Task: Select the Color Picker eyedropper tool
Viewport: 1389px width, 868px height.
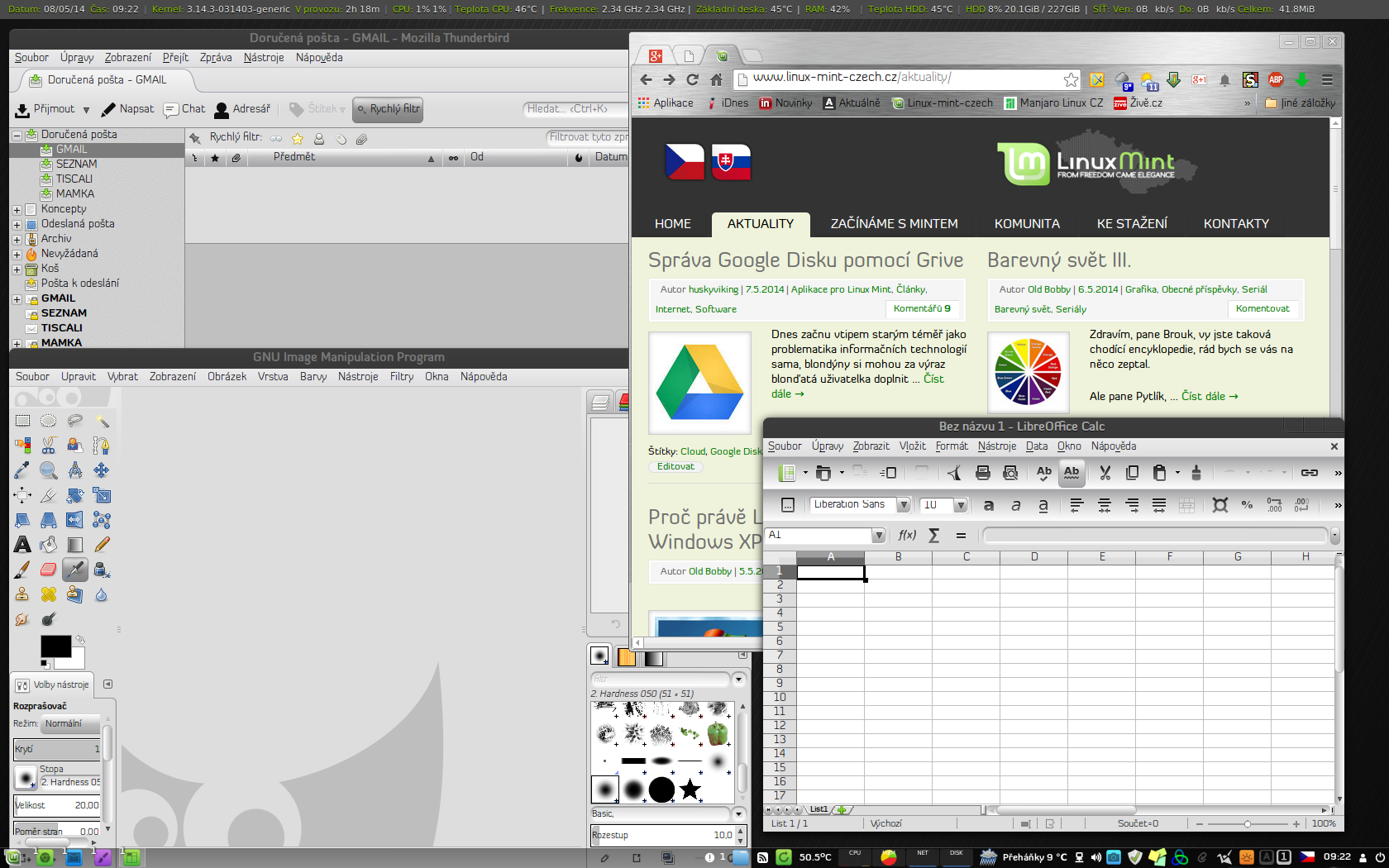Action: [22, 470]
